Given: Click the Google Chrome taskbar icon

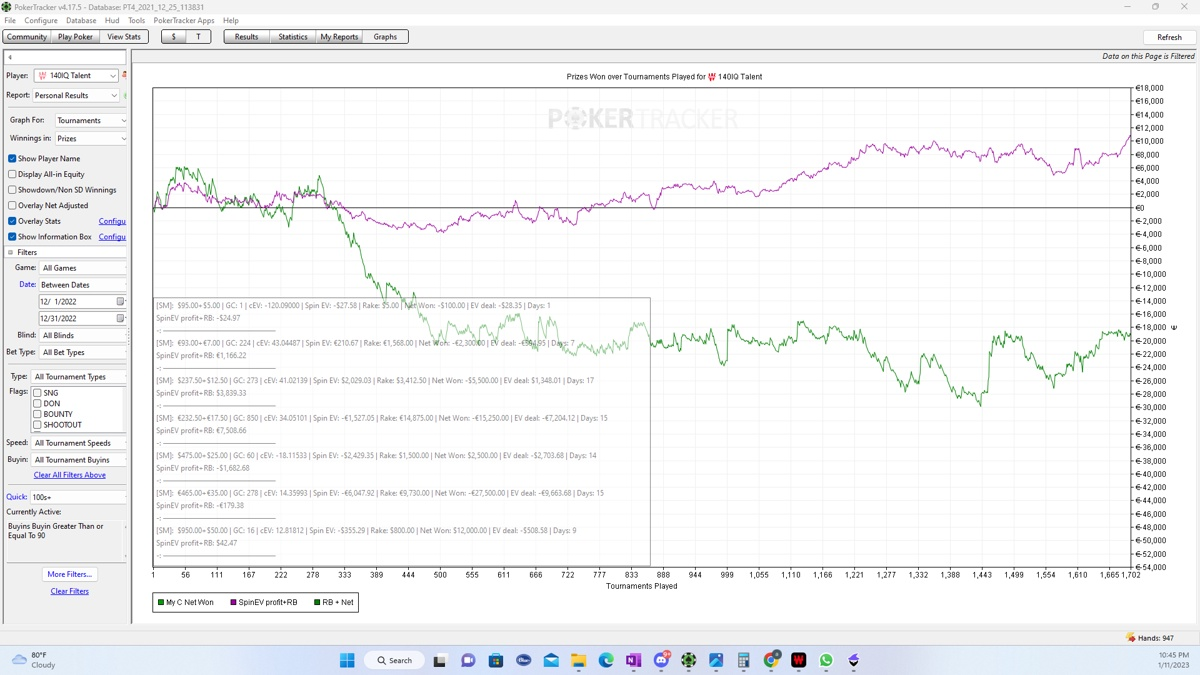Looking at the screenshot, I should click(x=771, y=660).
